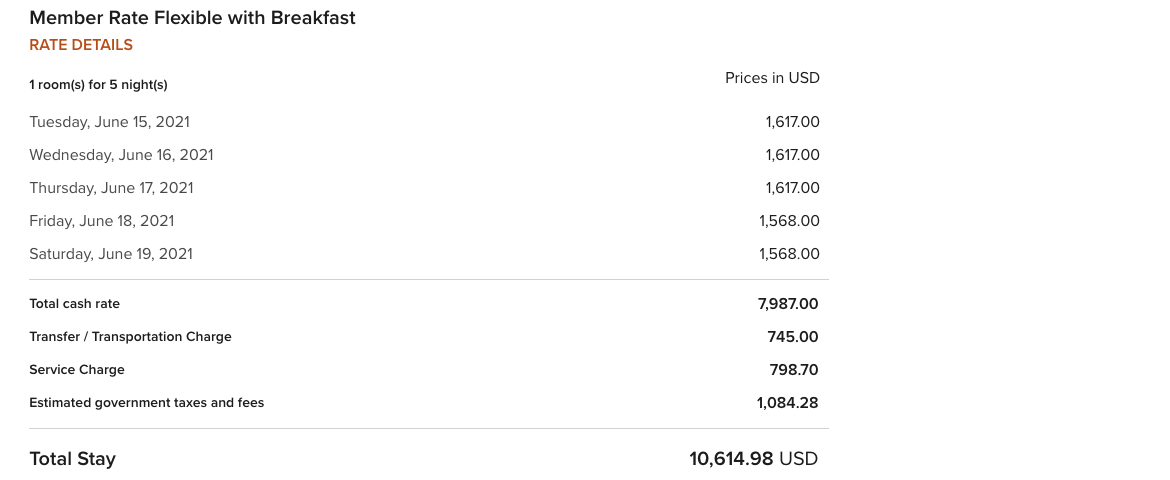Select the Friday, June 18, 2021 row
This screenshot has height=480, width=1170.
click(425, 221)
